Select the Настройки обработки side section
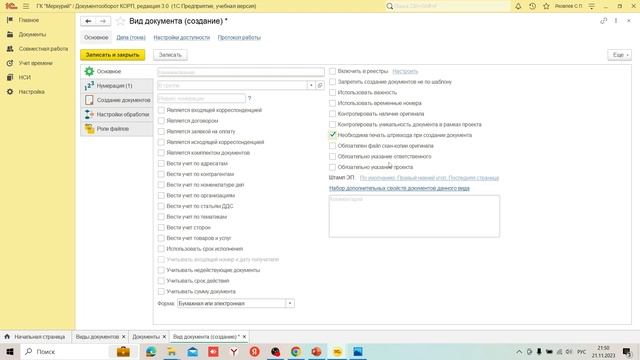 click(x=117, y=114)
